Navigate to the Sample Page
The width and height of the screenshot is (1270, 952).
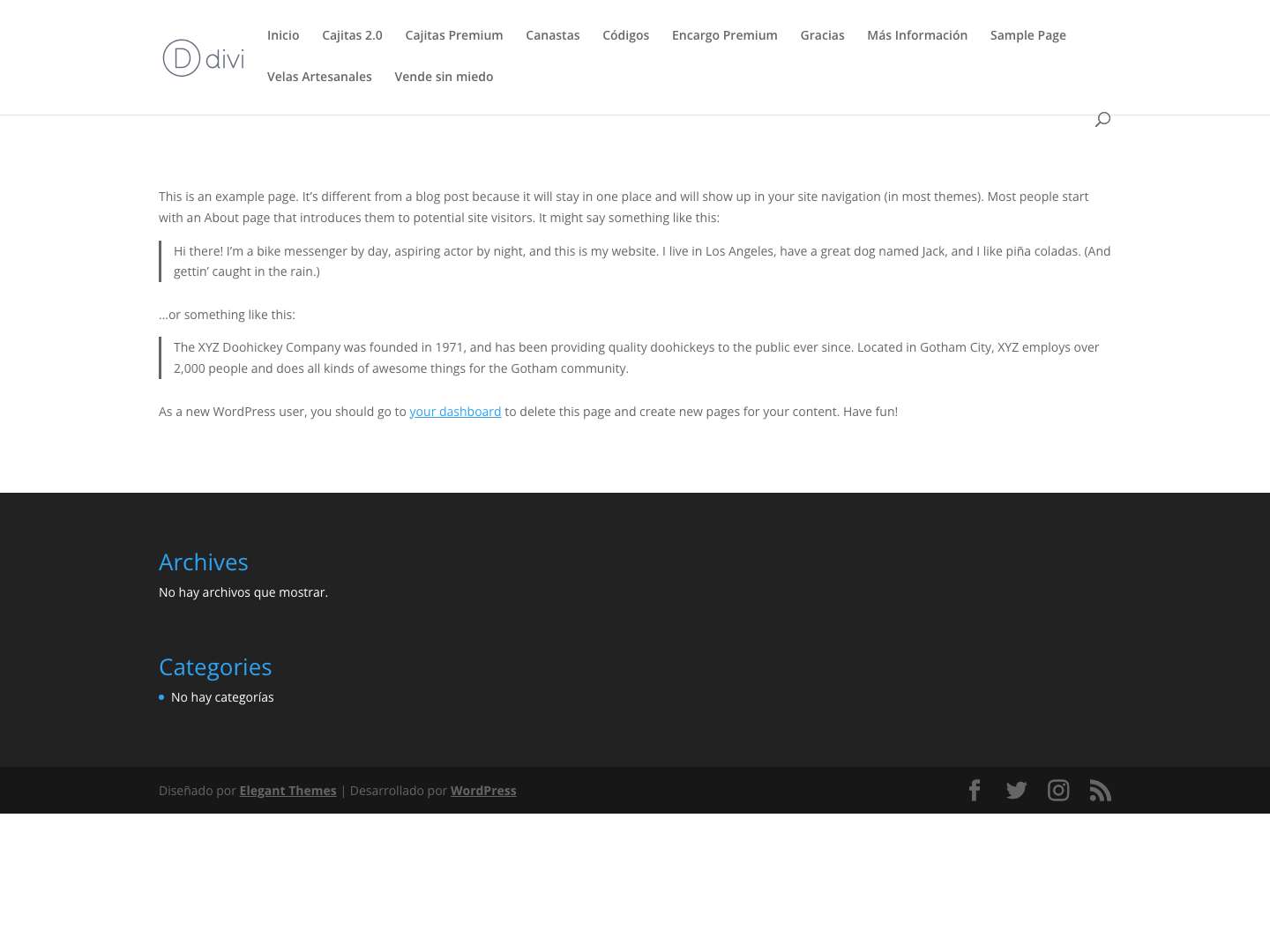click(1027, 35)
